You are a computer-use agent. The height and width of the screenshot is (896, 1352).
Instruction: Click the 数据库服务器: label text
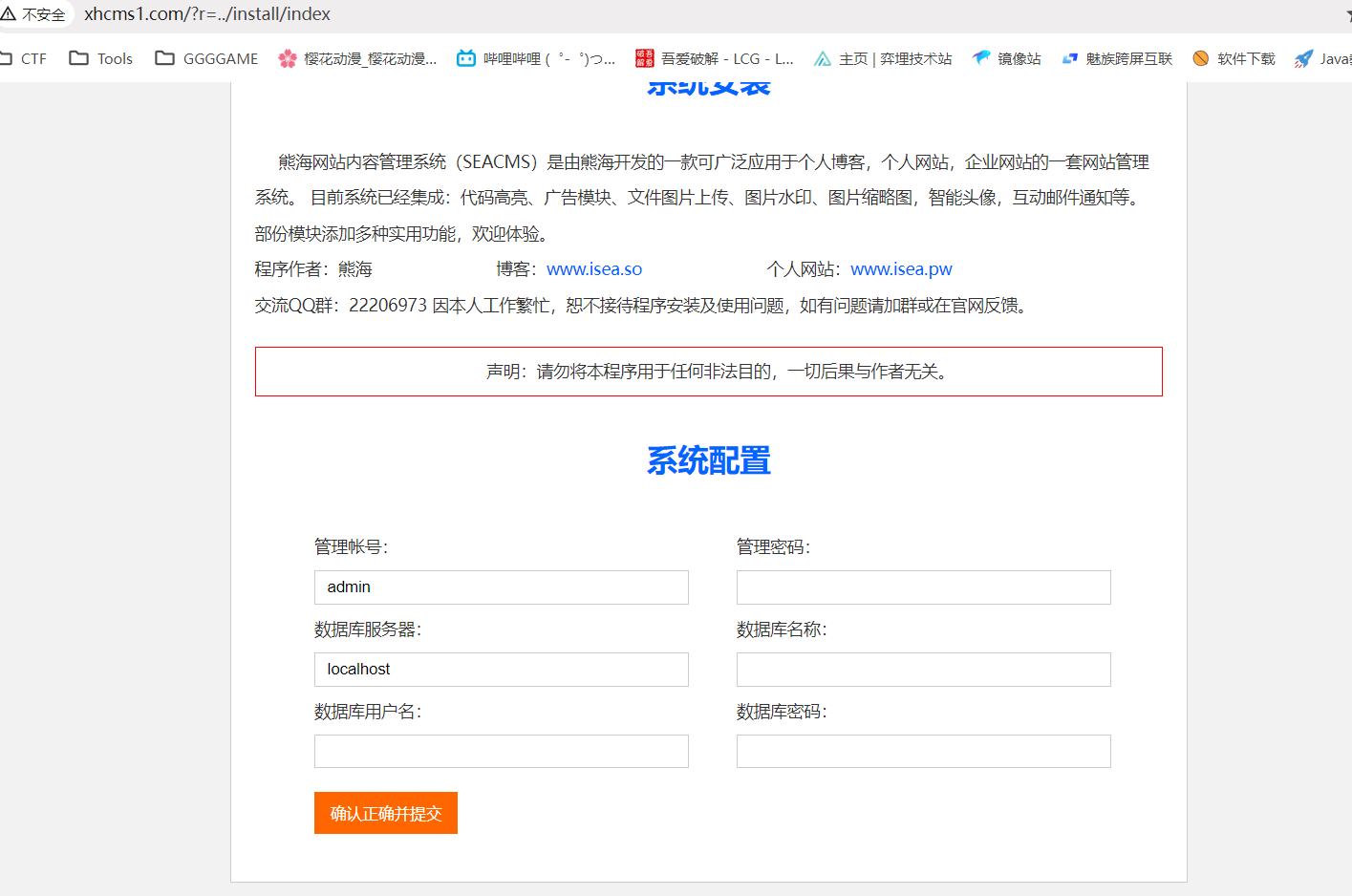click(x=368, y=629)
